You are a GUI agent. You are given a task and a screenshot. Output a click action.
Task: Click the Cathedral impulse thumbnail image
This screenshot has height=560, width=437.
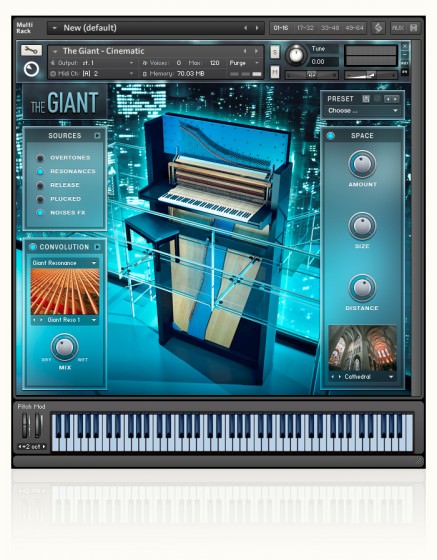coord(362,348)
